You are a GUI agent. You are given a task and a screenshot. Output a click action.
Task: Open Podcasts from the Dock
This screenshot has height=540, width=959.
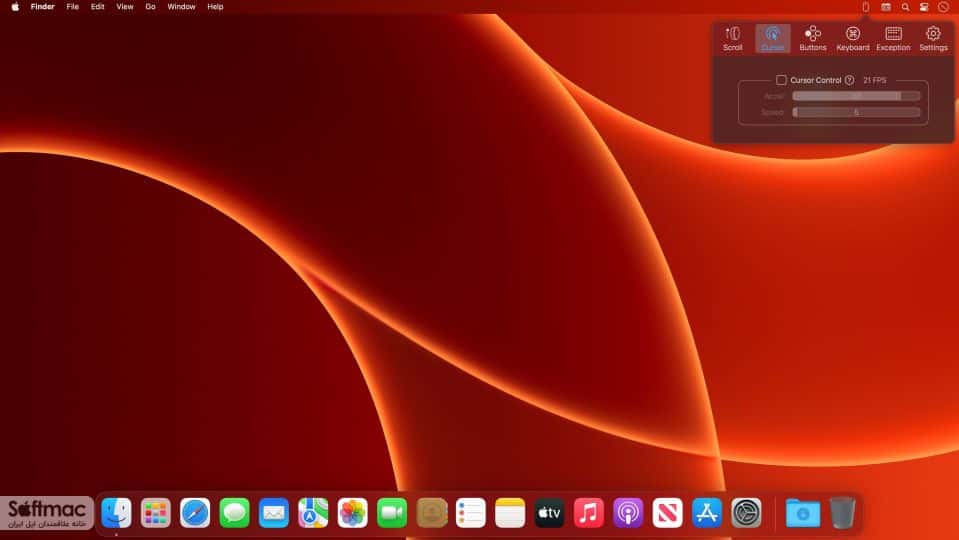(x=628, y=512)
